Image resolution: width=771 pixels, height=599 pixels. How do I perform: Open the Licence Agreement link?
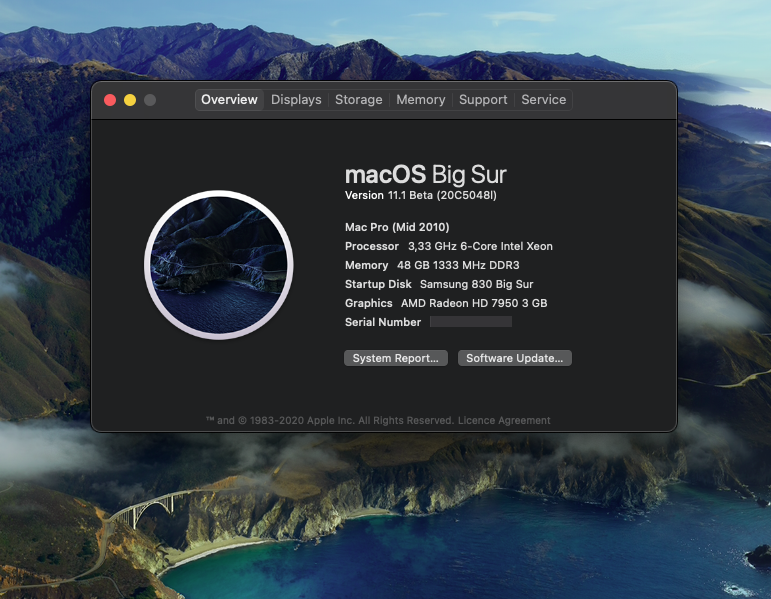(x=504, y=420)
